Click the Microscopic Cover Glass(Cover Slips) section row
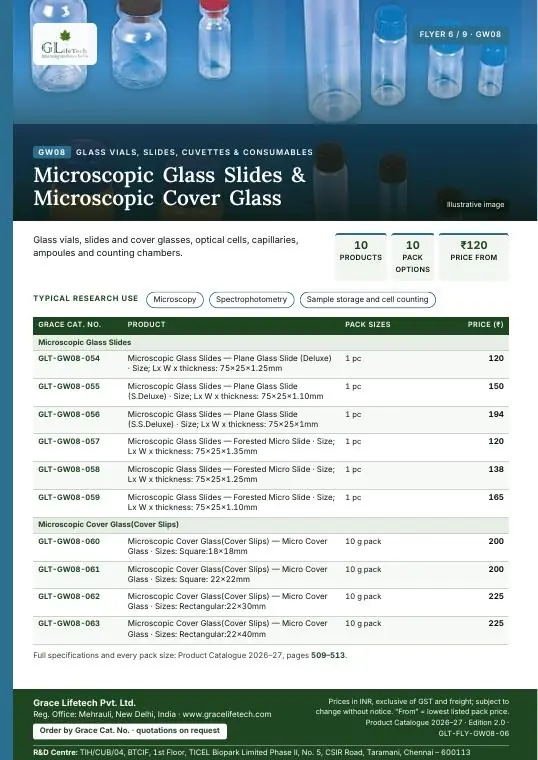Viewport: 538px width, 760px height. pos(271,524)
